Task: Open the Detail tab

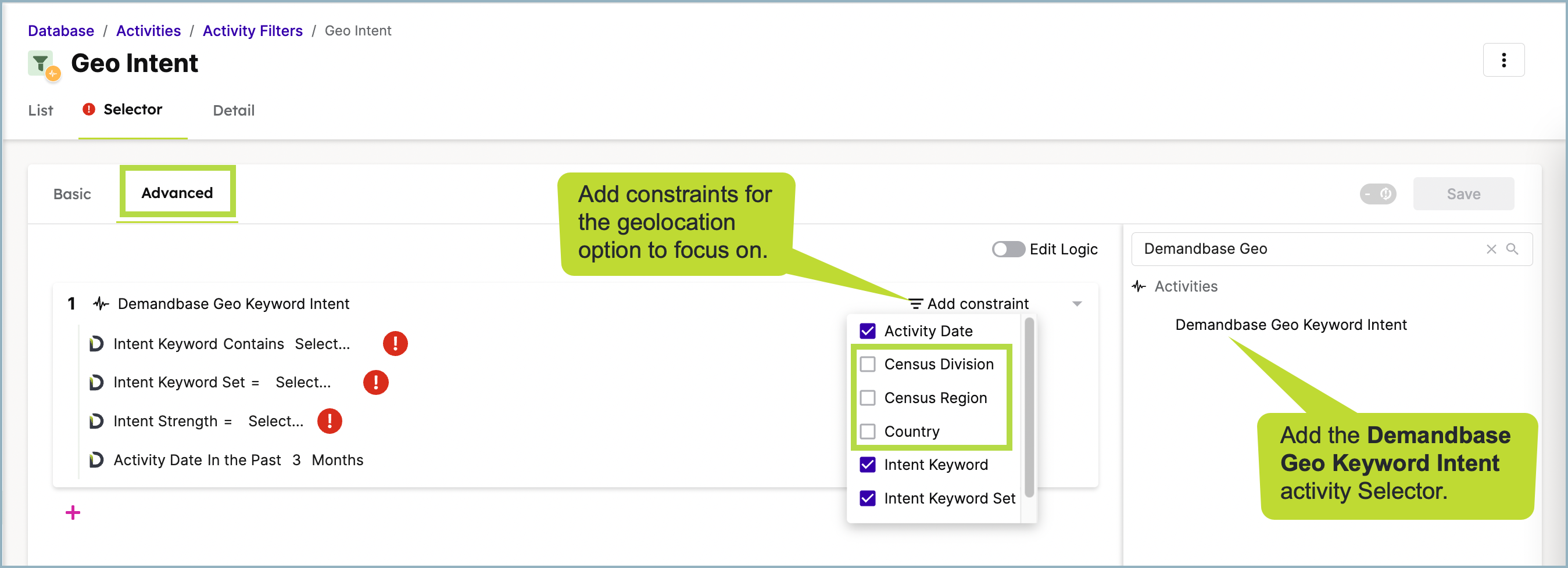Action: (233, 110)
